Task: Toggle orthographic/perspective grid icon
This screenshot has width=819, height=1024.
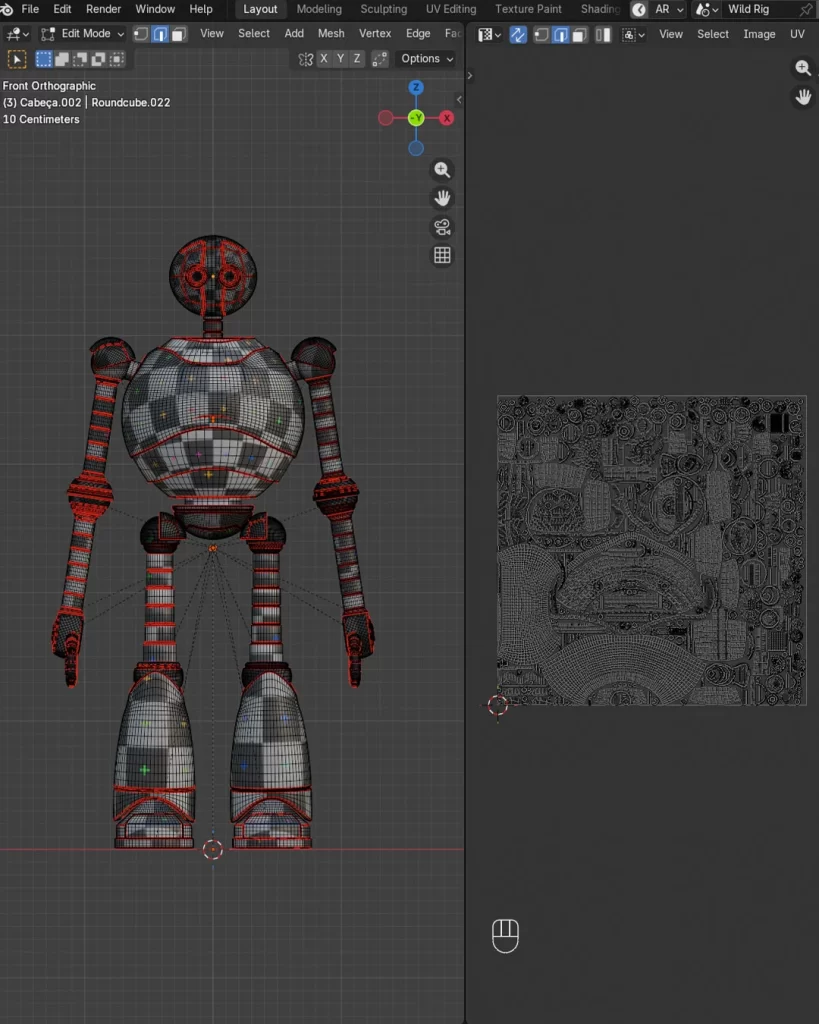Action: click(442, 255)
